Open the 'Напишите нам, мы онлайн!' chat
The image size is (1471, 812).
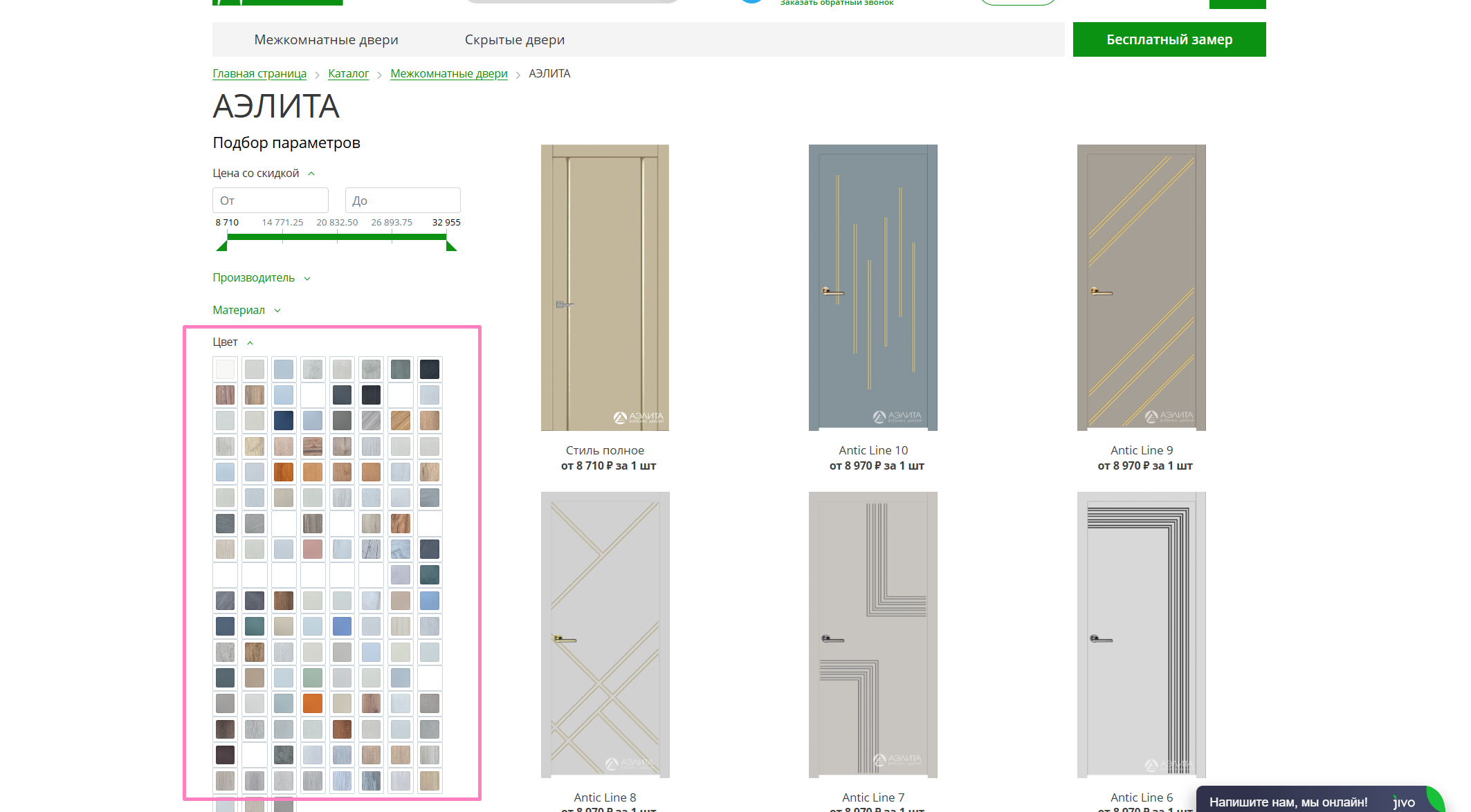pos(1288,802)
